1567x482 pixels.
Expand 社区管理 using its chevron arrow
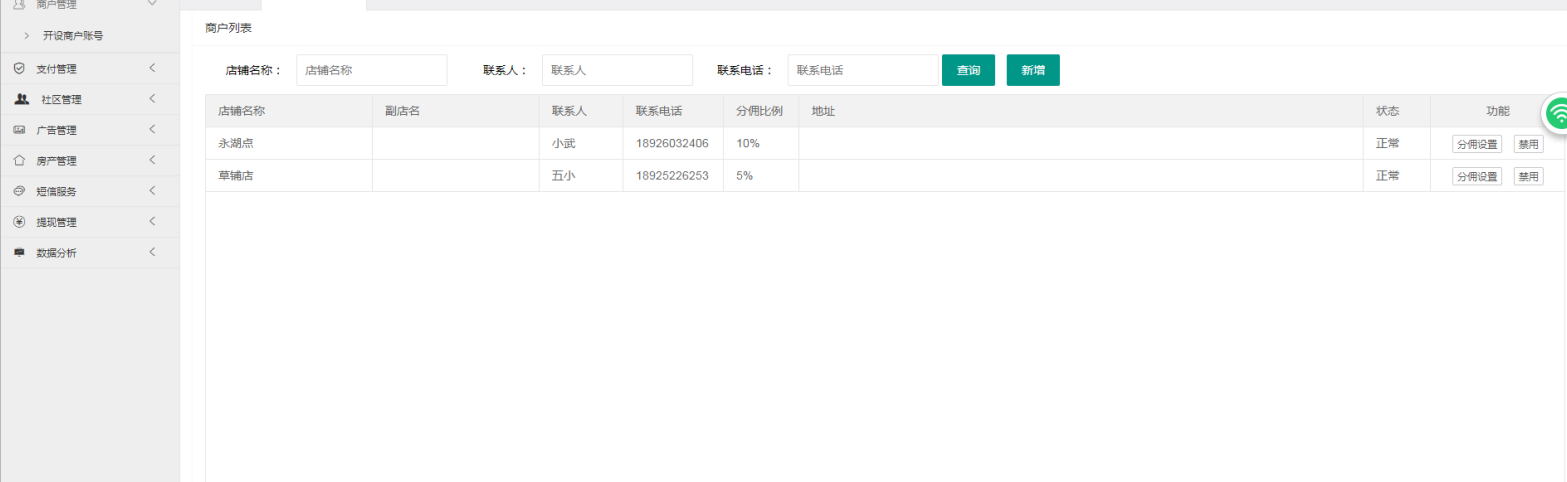[x=152, y=99]
